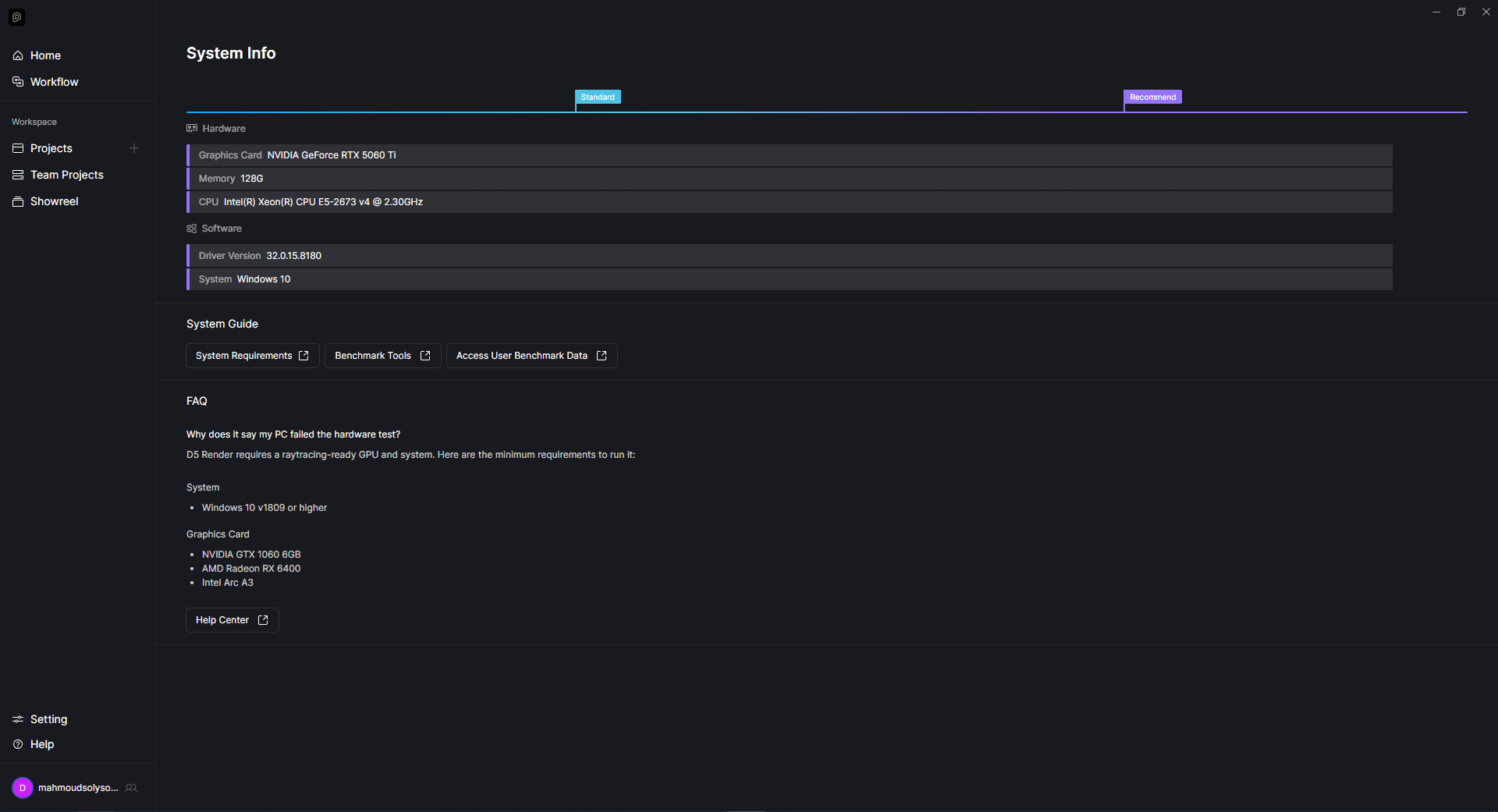Image resolution: width=1498 pixels, height=812 pixels.
Task: Add a new project with plus icon
Action: click(134, 148)
